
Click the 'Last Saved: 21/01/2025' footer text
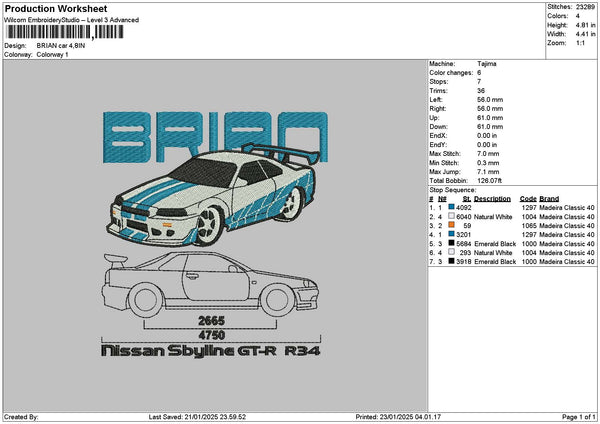point(197,417)
